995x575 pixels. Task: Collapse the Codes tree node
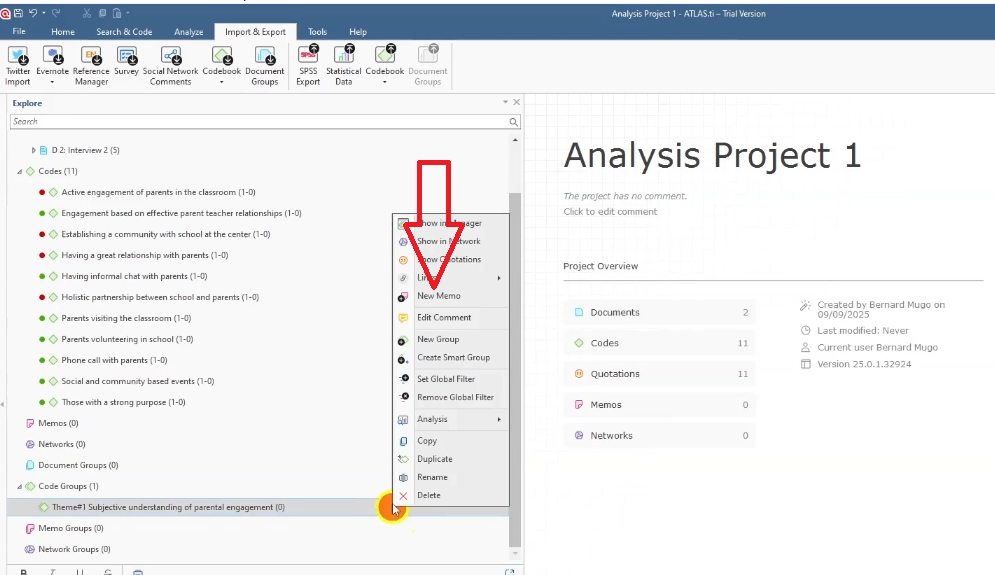pos(19,171)
